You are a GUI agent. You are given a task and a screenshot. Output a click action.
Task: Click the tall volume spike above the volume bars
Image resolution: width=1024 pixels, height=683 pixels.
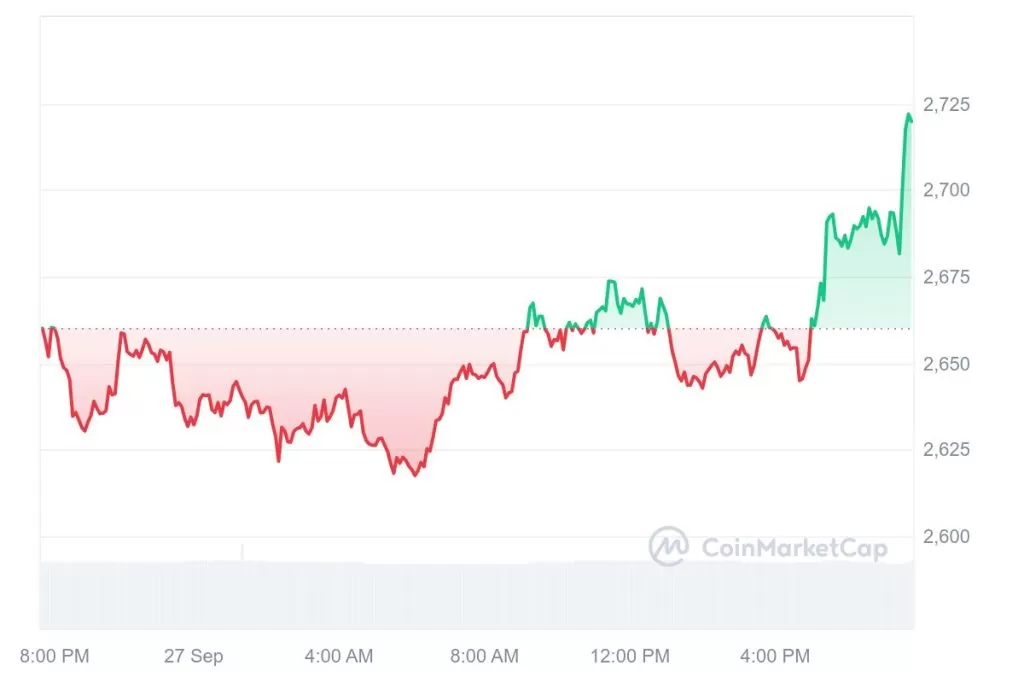coord(242,551)
